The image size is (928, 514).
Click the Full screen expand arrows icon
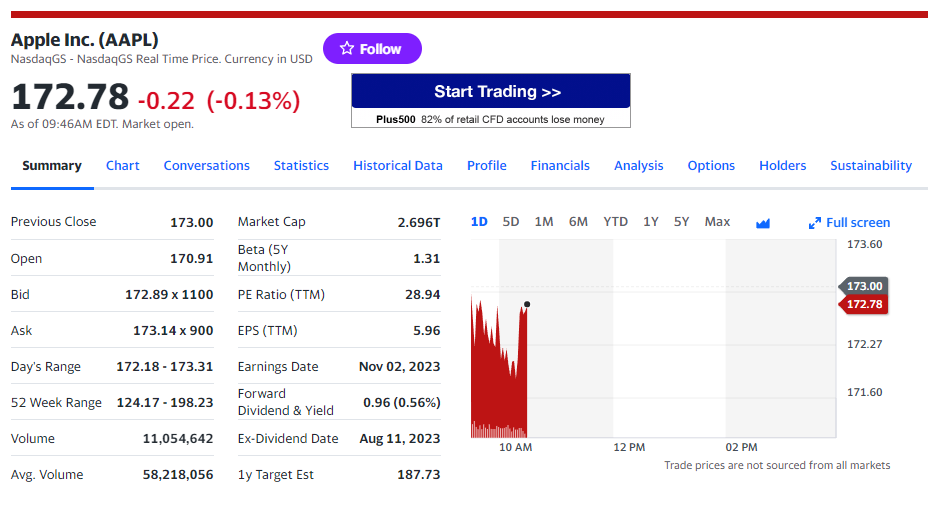[815, 223]
